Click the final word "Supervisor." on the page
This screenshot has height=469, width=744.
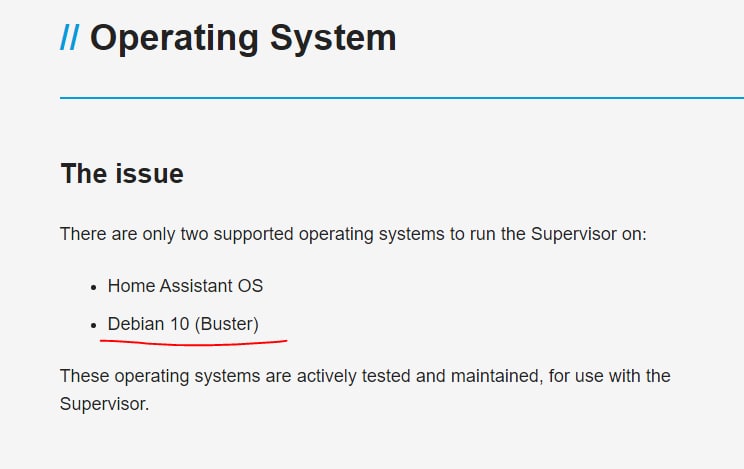coord(104,406)
